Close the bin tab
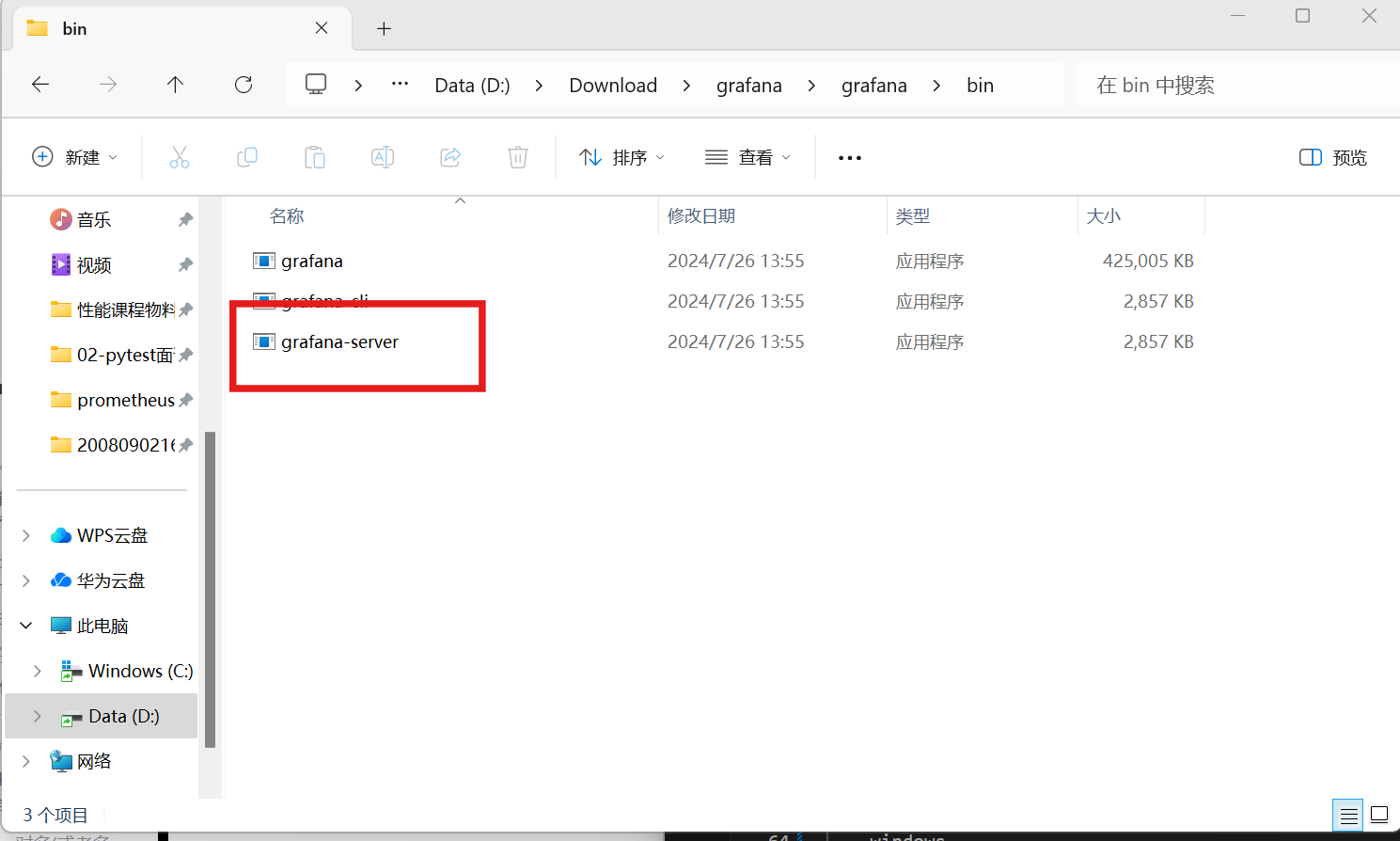The height and width of the screenshot is (841, 1400). (322, 28)
